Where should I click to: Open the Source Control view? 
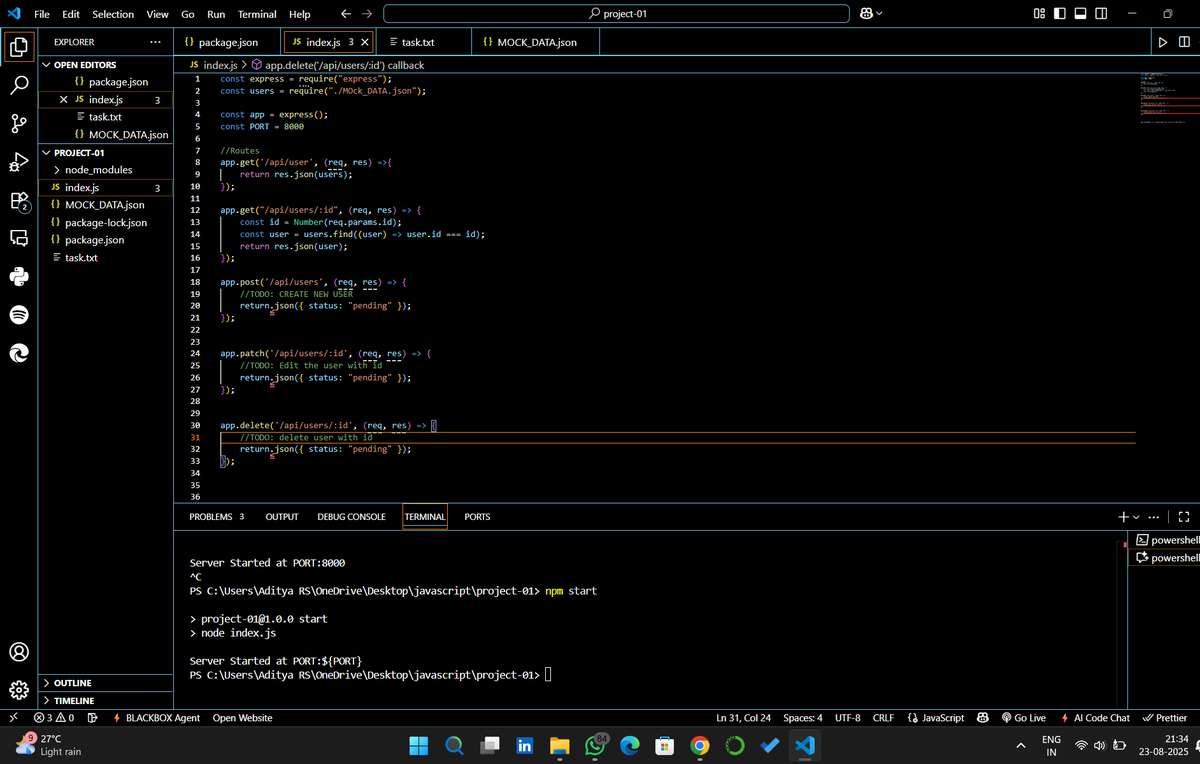(19, 124)
